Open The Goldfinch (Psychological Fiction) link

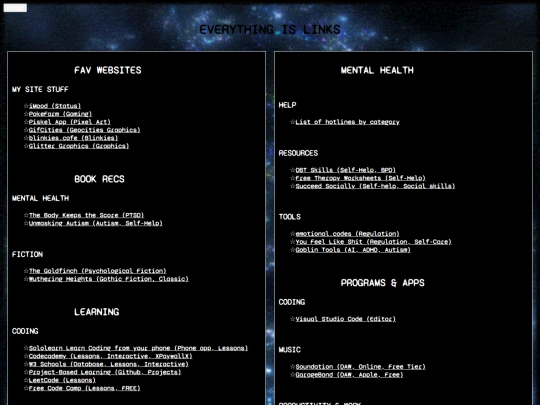[97, 271]
